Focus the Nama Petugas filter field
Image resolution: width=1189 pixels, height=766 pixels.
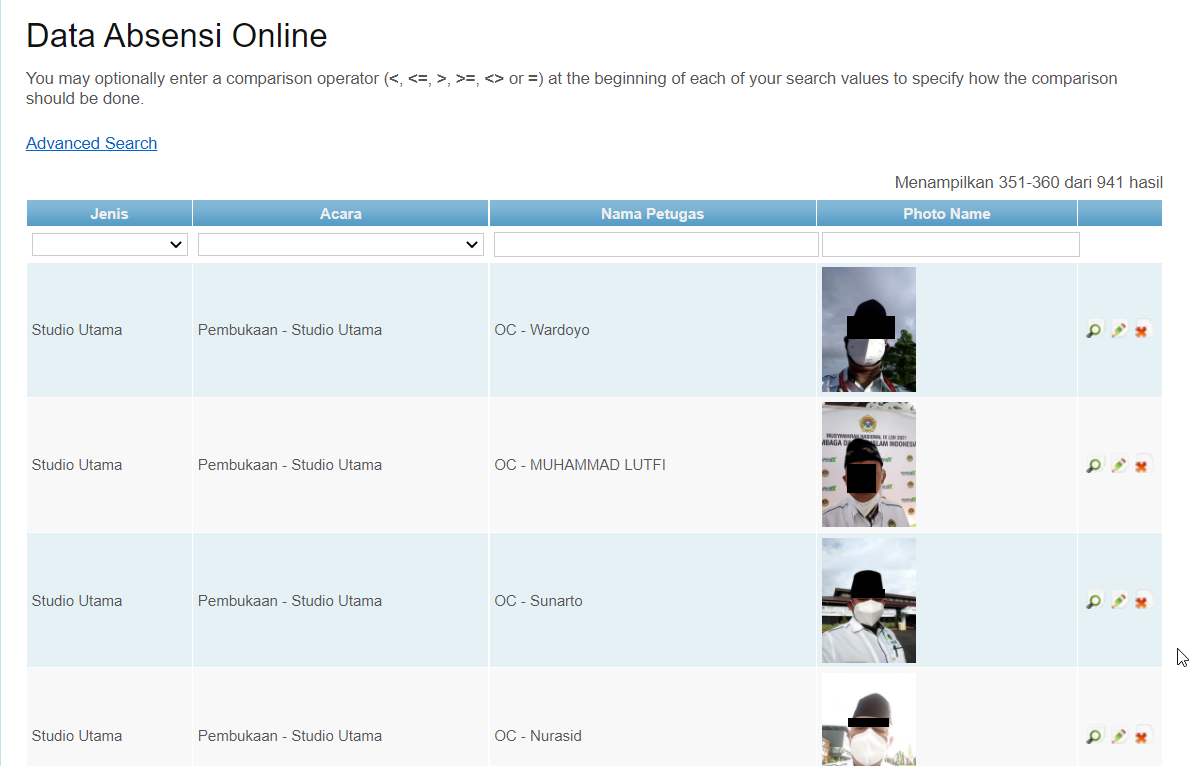[x=656, y=244]
